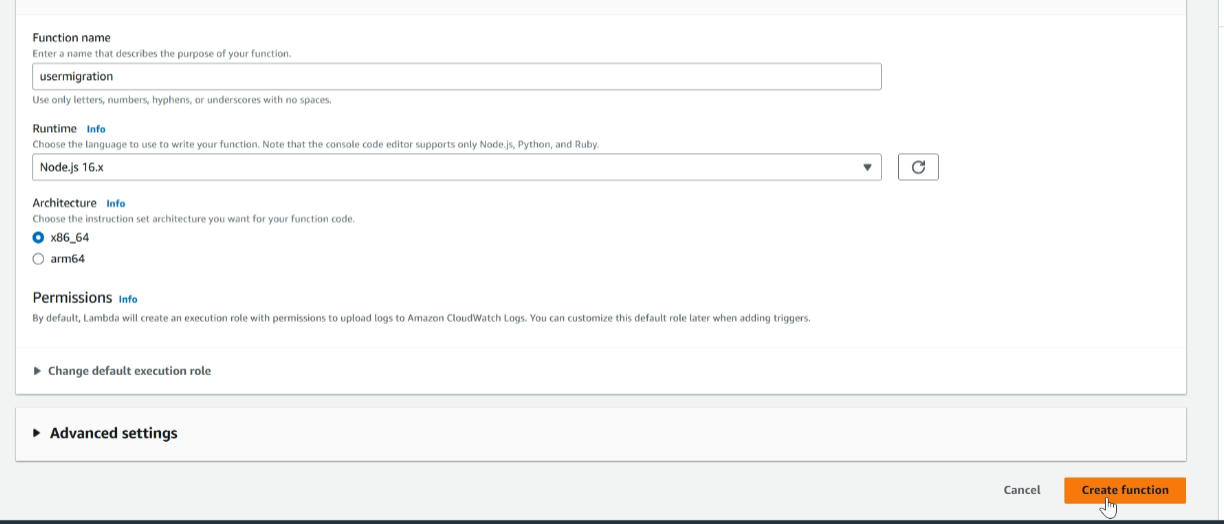The height and width of the screenshot is (524, 1224).
Task: Select the arm64 architecture radio button
Action: pyautogui.click(x=38, y=259)
